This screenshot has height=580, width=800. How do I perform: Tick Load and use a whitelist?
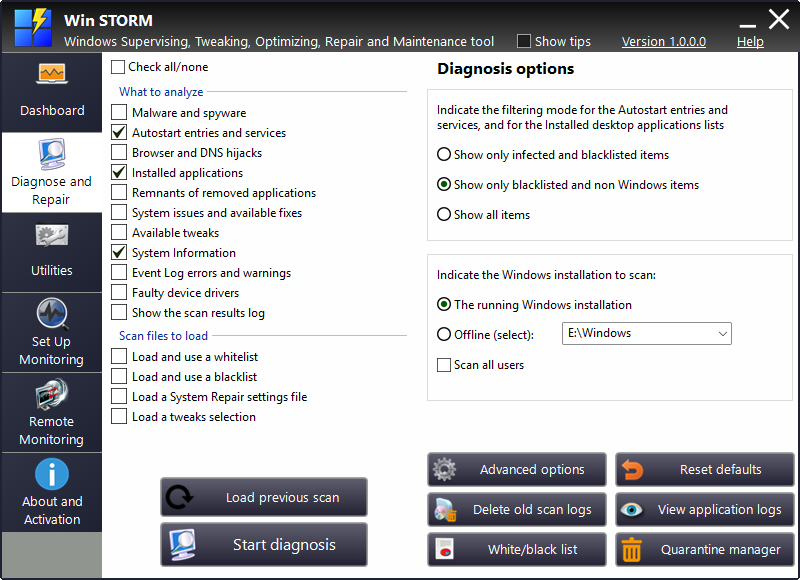[119, 356]
